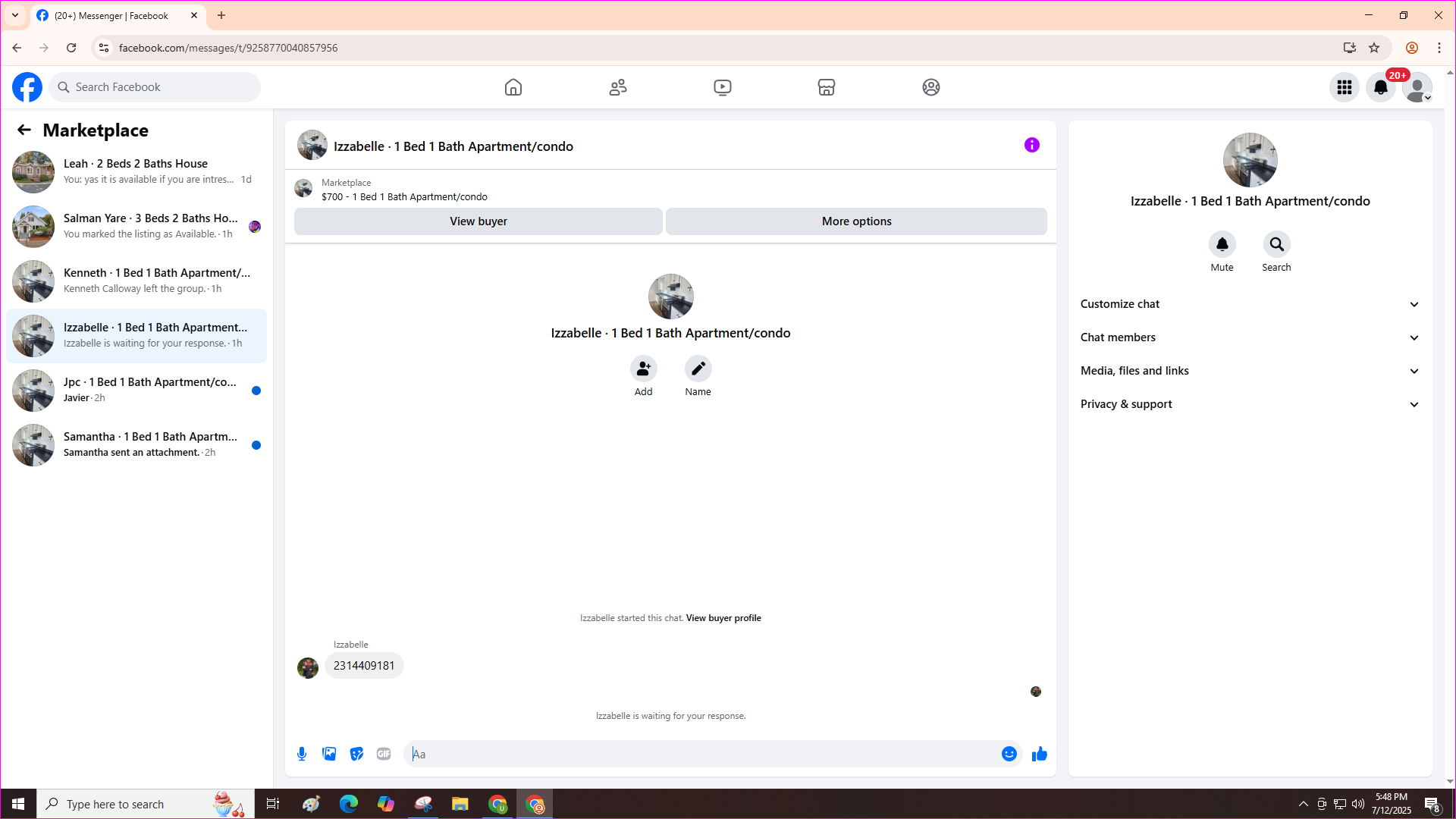Click the View buyer button
Viewport: 1456px width, 819px height.
(x=479, y=221)
